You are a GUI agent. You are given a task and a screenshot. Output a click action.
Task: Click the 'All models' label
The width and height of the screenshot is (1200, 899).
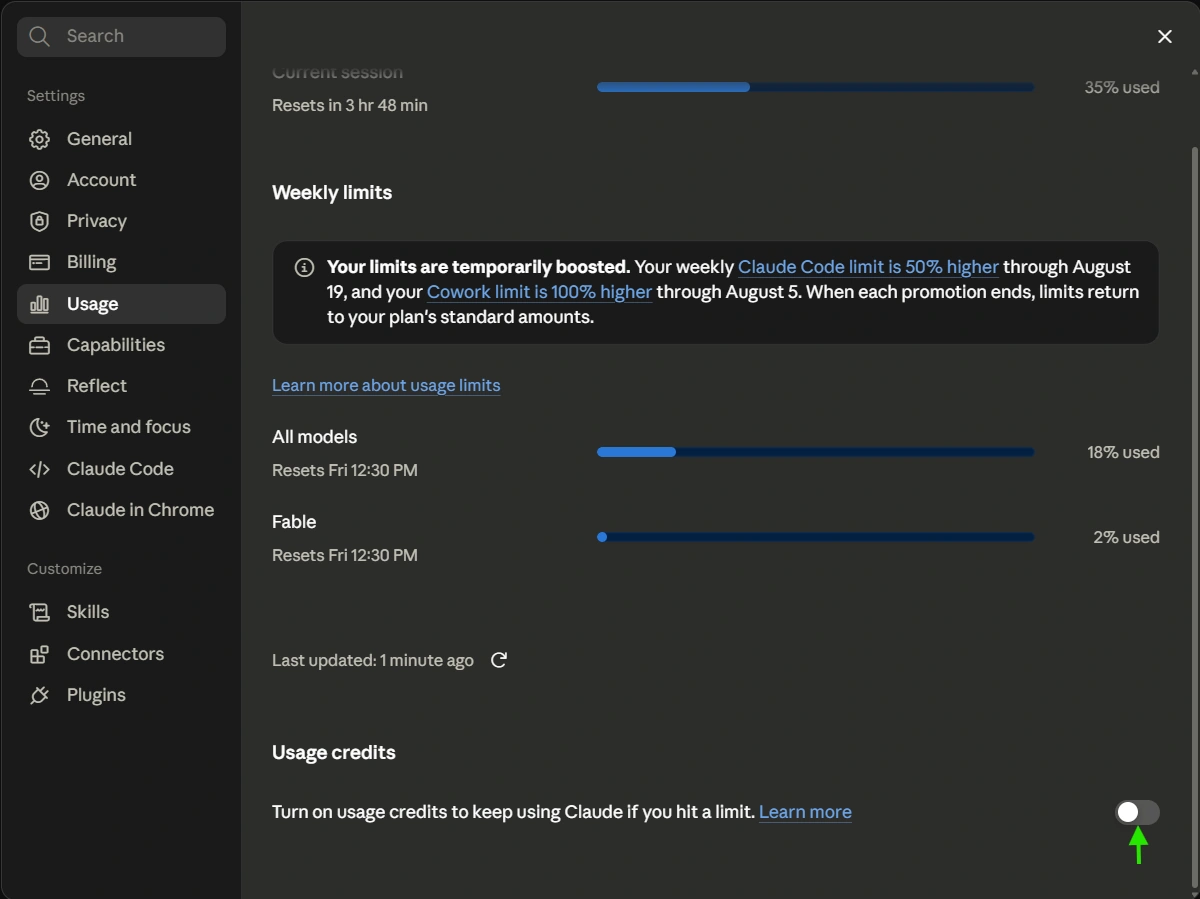[x=314, y=437]
